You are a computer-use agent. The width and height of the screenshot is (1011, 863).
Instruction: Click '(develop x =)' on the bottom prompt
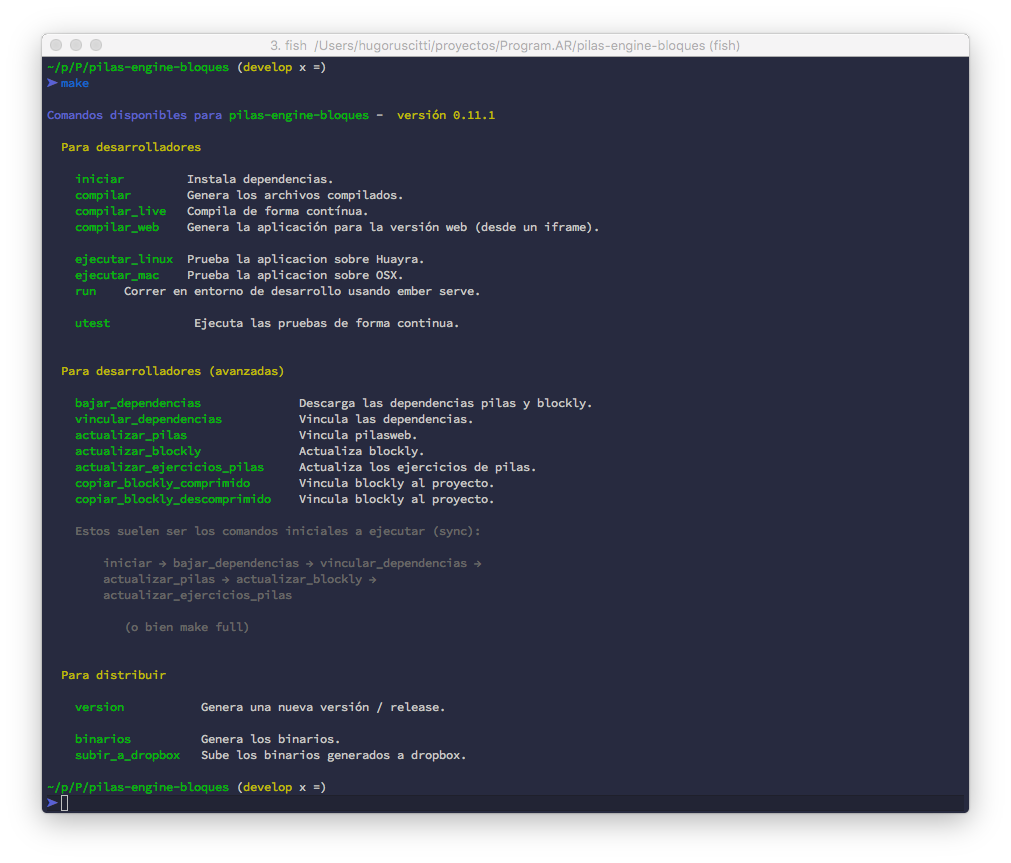pyautogui.click(x=281, y=788)
